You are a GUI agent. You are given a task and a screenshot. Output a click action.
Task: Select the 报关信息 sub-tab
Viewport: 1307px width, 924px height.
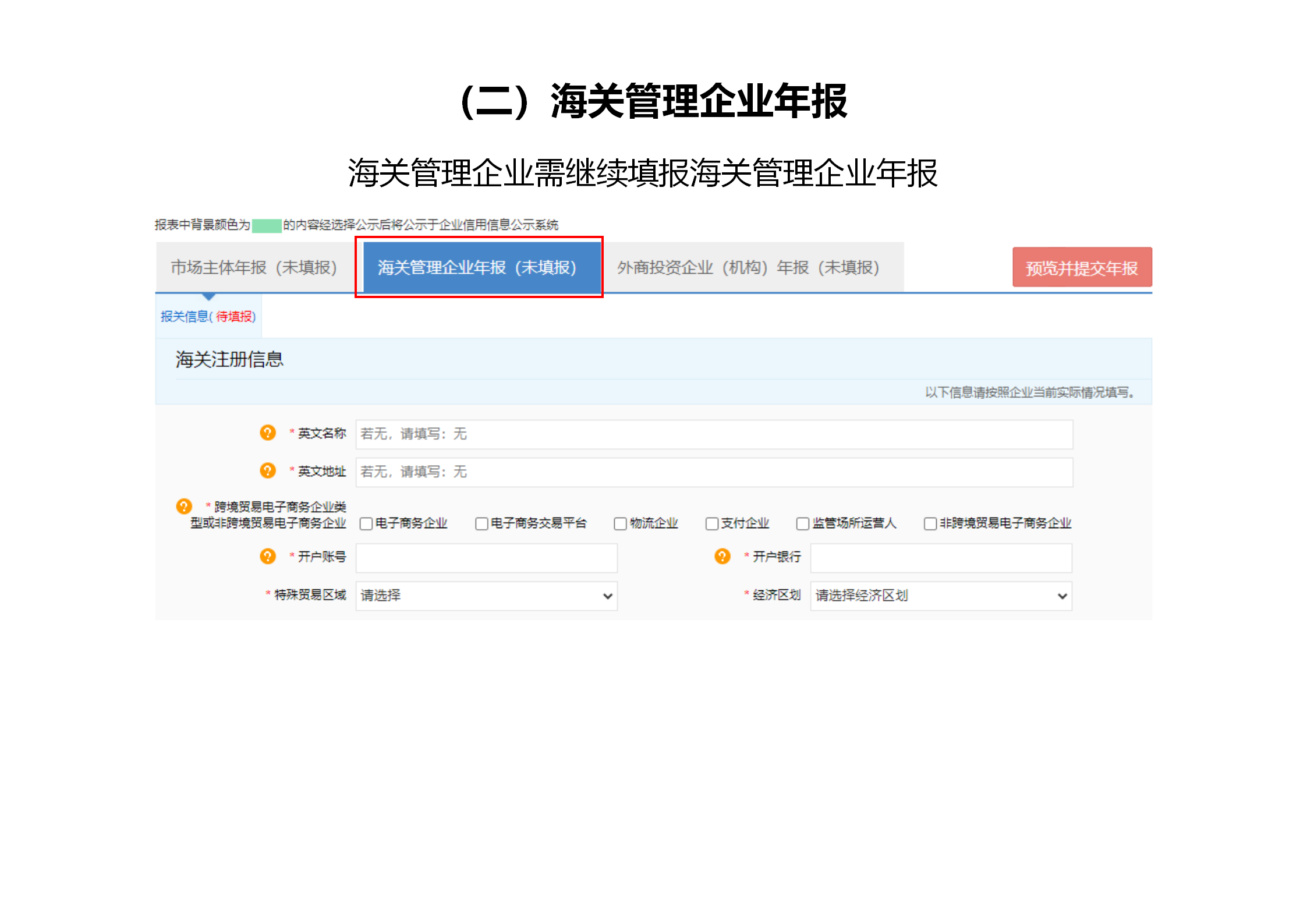point(208,315)
